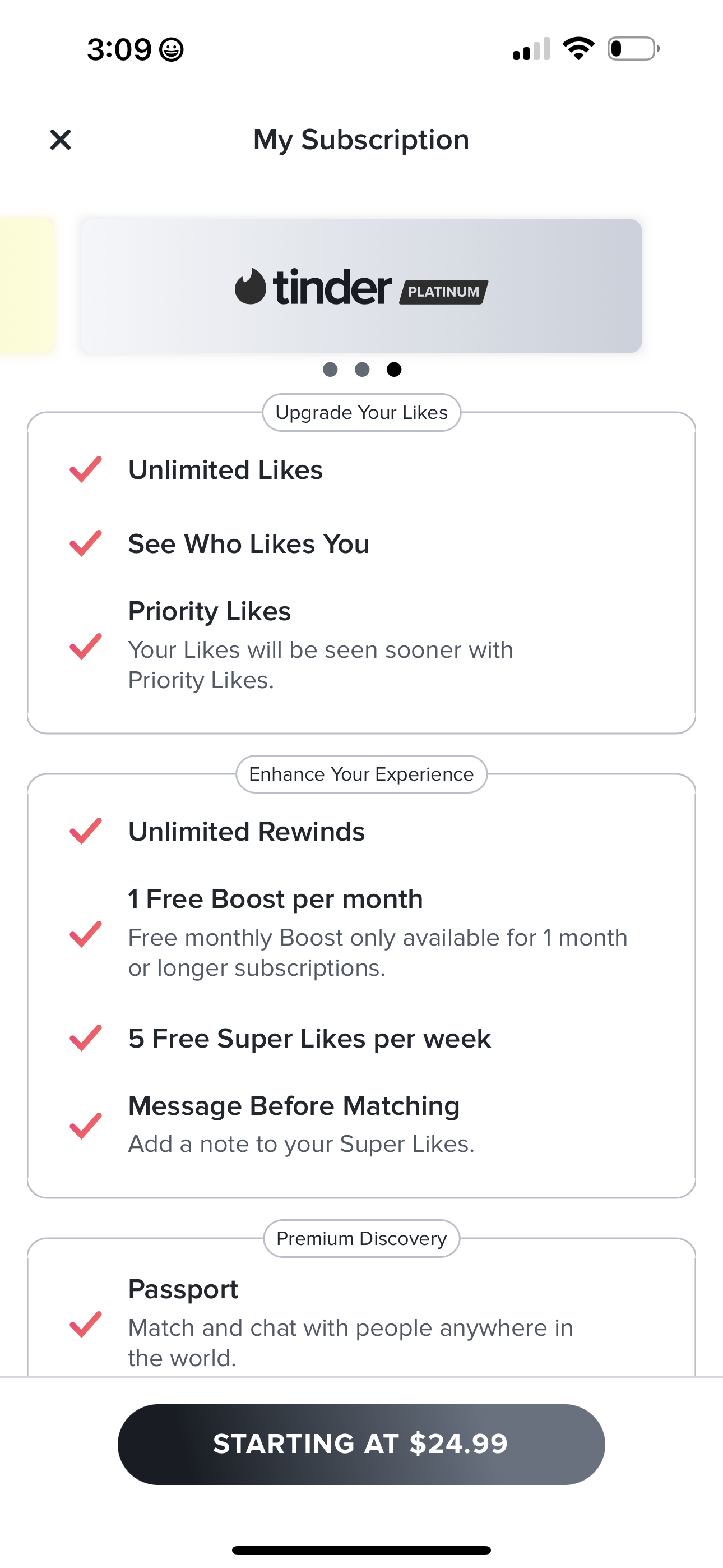This screenshot has height=1568, width=723.
Task: Tap the Message Before Matching feature
Action: click(294, 1106)
